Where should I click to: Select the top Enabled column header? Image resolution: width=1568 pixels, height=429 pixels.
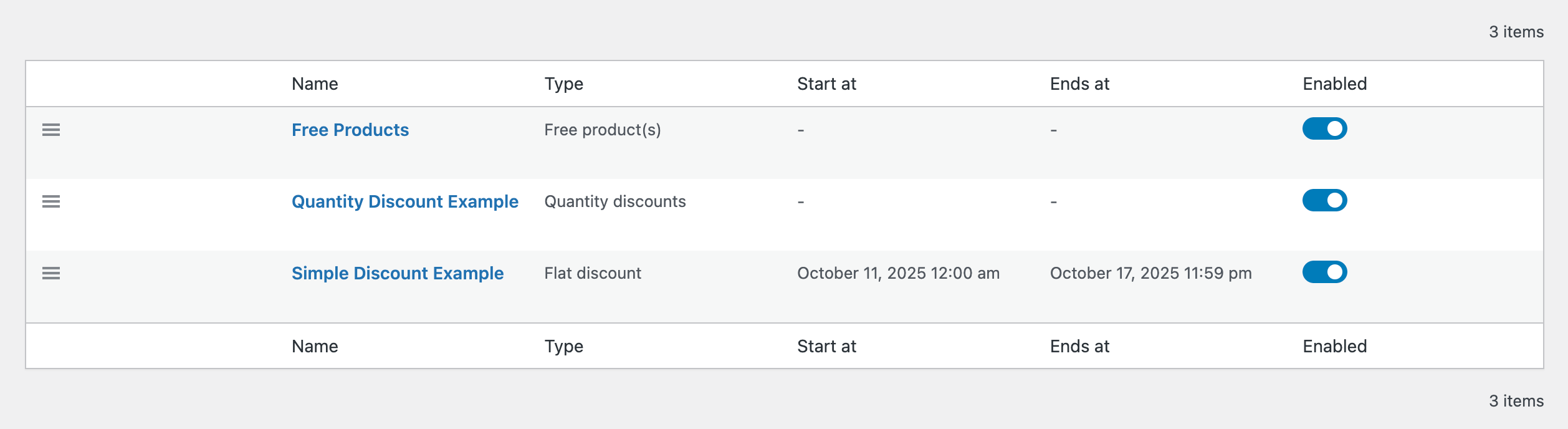coord(1334,84)
